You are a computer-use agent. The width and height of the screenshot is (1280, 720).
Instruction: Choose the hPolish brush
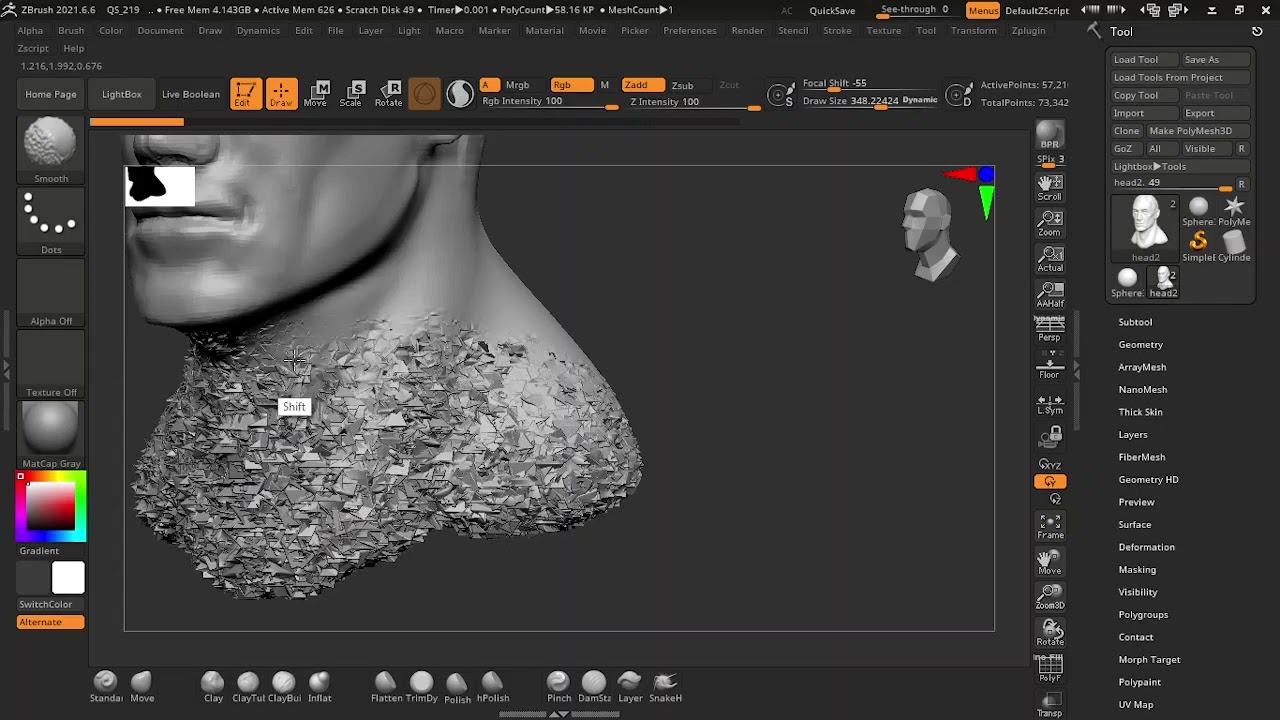pyautogui.click(x=492, y=687)
